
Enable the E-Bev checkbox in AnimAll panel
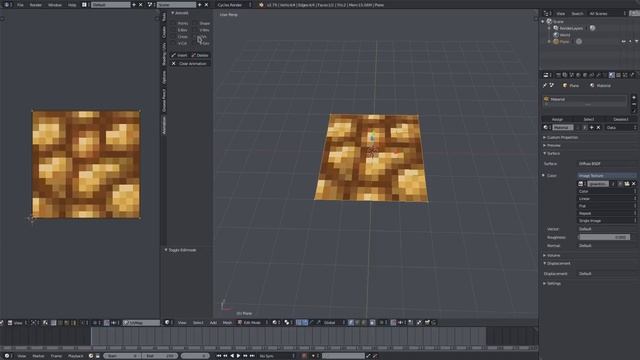pyautogui.click(x=173, y=30)
